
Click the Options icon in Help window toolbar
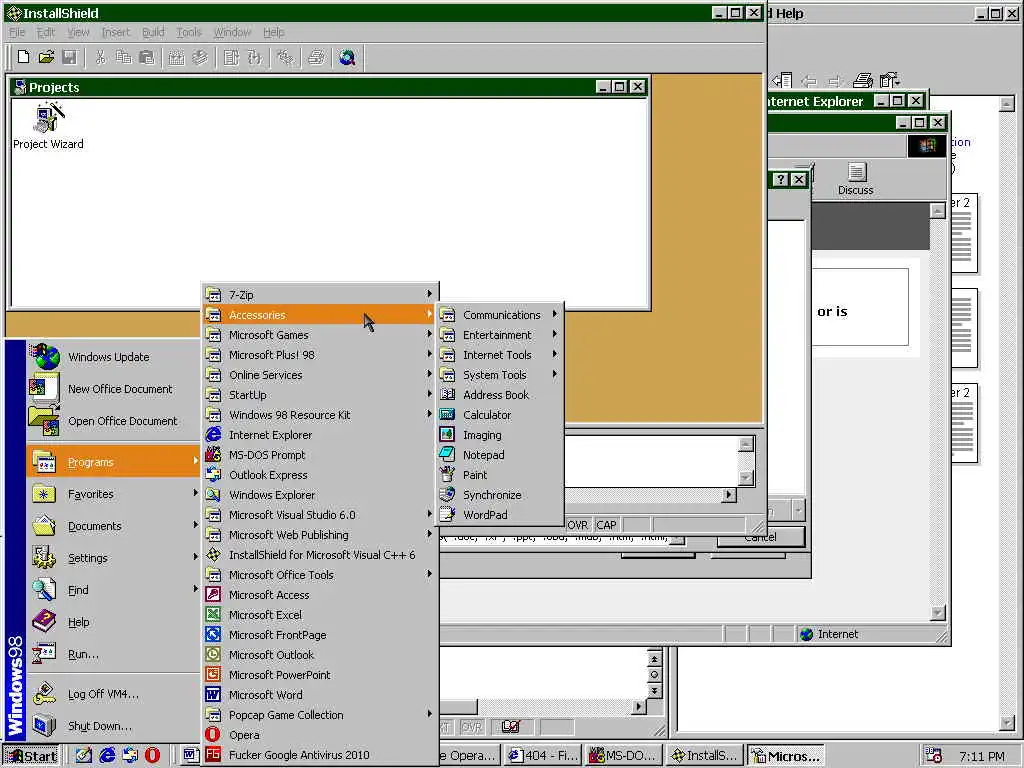coord(889,80)
